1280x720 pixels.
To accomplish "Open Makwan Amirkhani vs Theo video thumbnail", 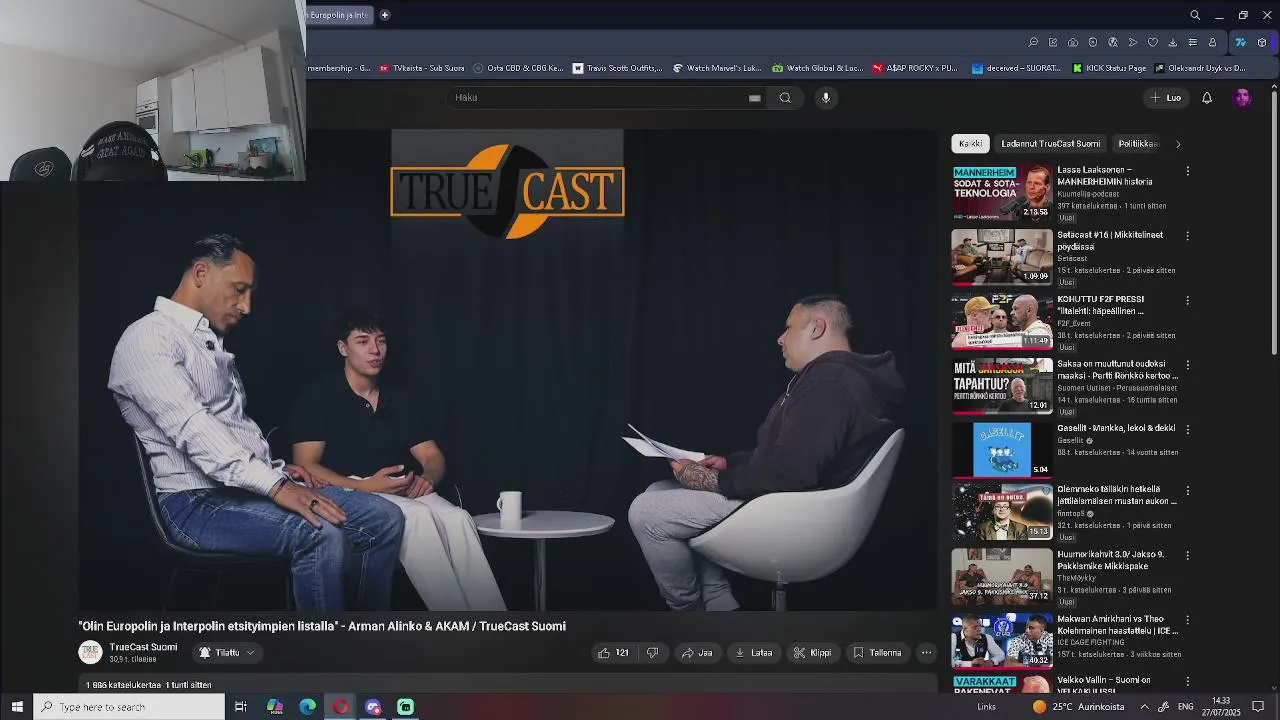I will (1002, 641).
